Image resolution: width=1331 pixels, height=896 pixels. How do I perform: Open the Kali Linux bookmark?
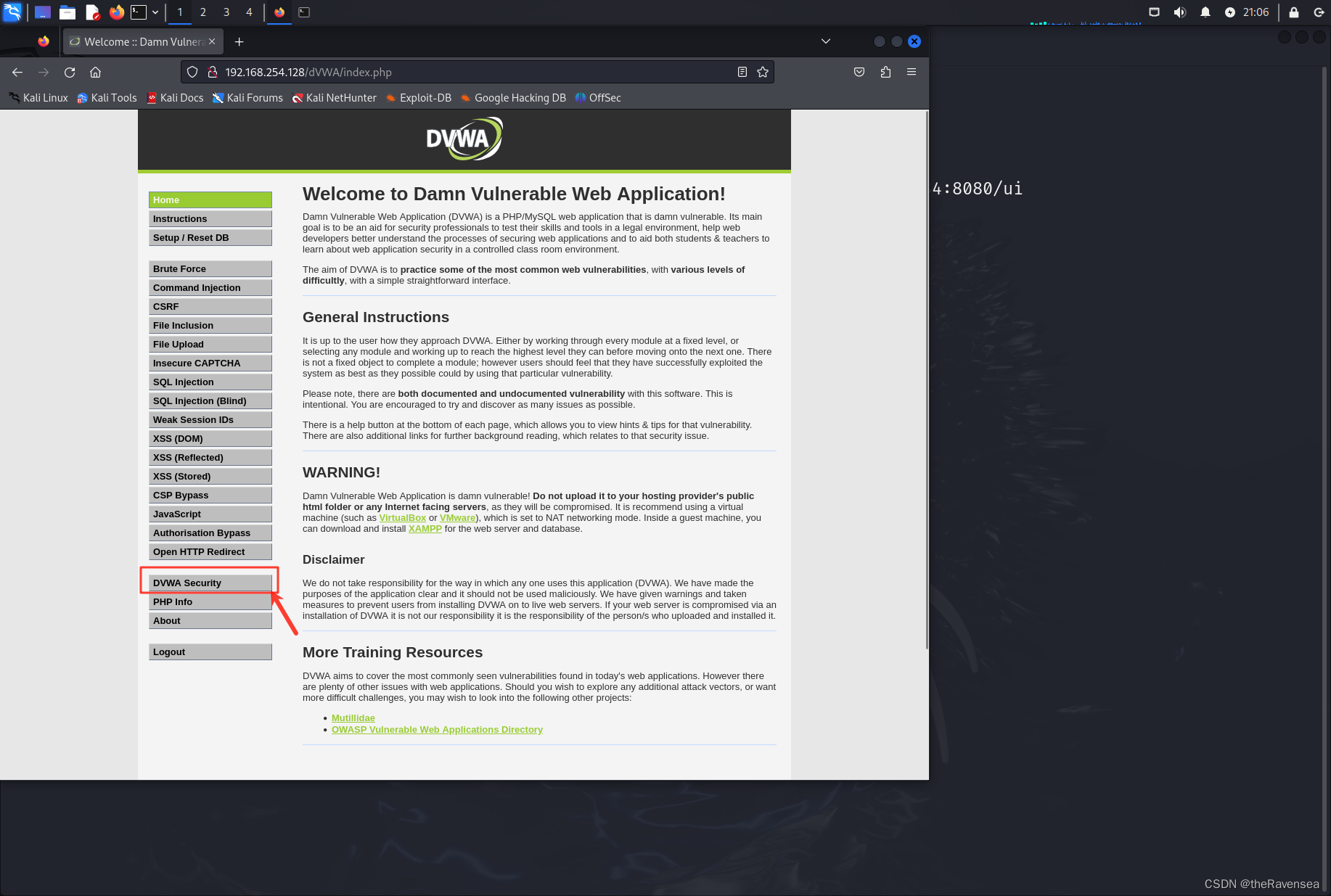click(38, 98)
